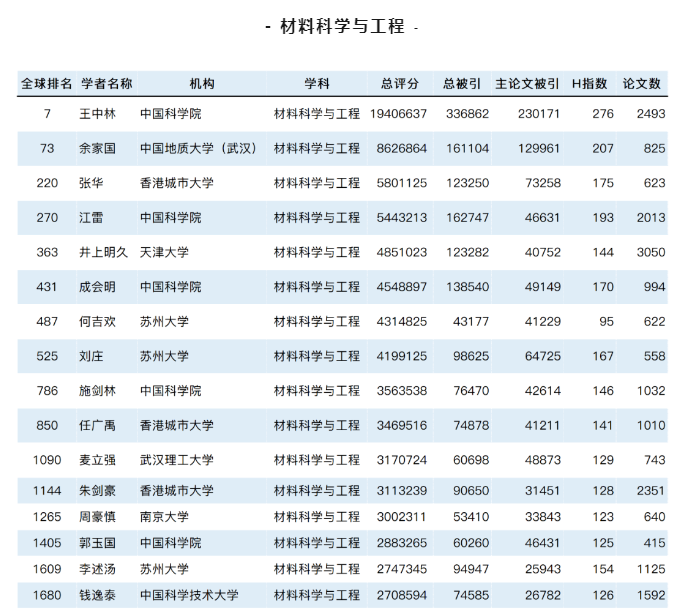
Task: Click H-index value 276
Action: coord(603,114)
